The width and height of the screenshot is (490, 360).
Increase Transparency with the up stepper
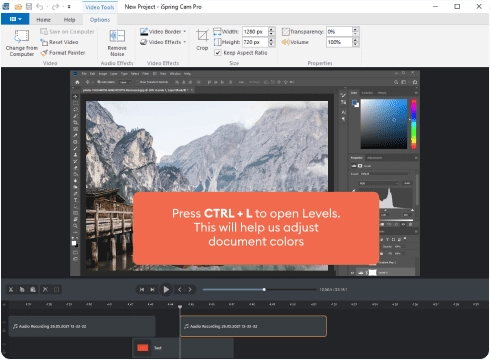point(355,29)
